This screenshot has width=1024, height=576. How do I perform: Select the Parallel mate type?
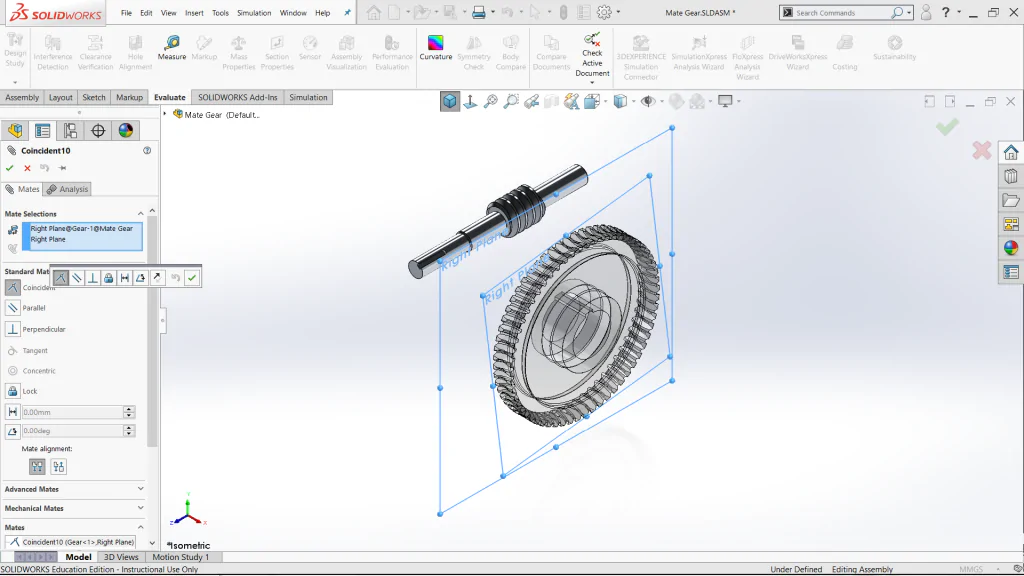(x=12, y=308)
